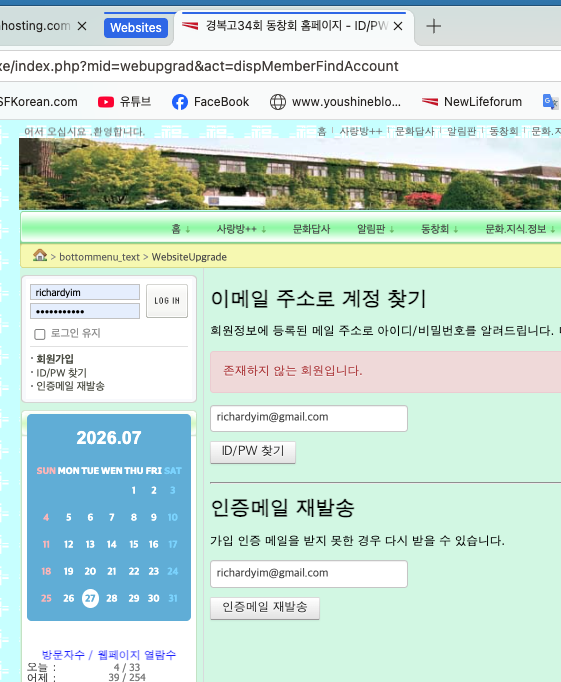Expand the 홈 menu in green navbar
Viewport: 561px width, 682px height.
pyautogui.click(x=180, y=229)
